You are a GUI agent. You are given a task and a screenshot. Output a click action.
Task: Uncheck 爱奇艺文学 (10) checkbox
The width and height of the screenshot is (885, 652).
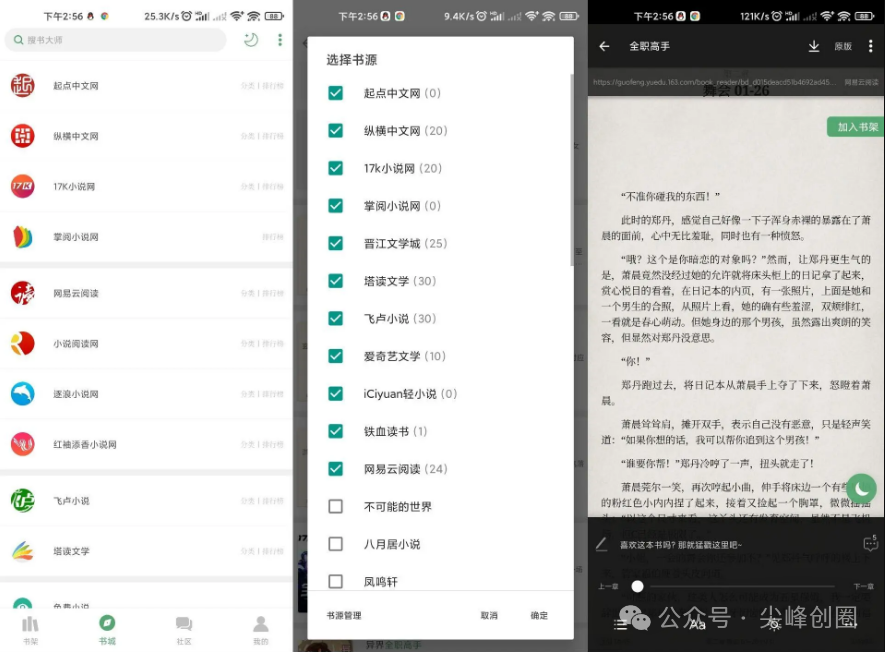click(335, 356)
